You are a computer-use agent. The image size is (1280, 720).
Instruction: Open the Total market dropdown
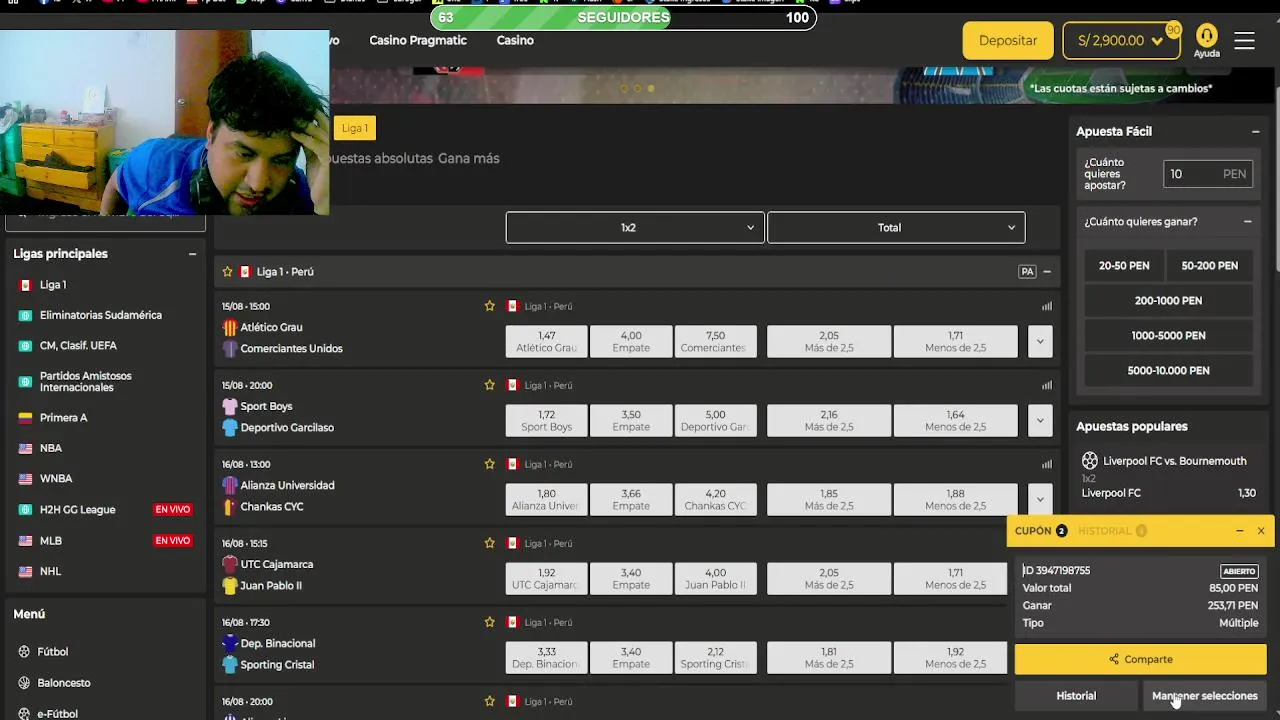click(896, 227)
